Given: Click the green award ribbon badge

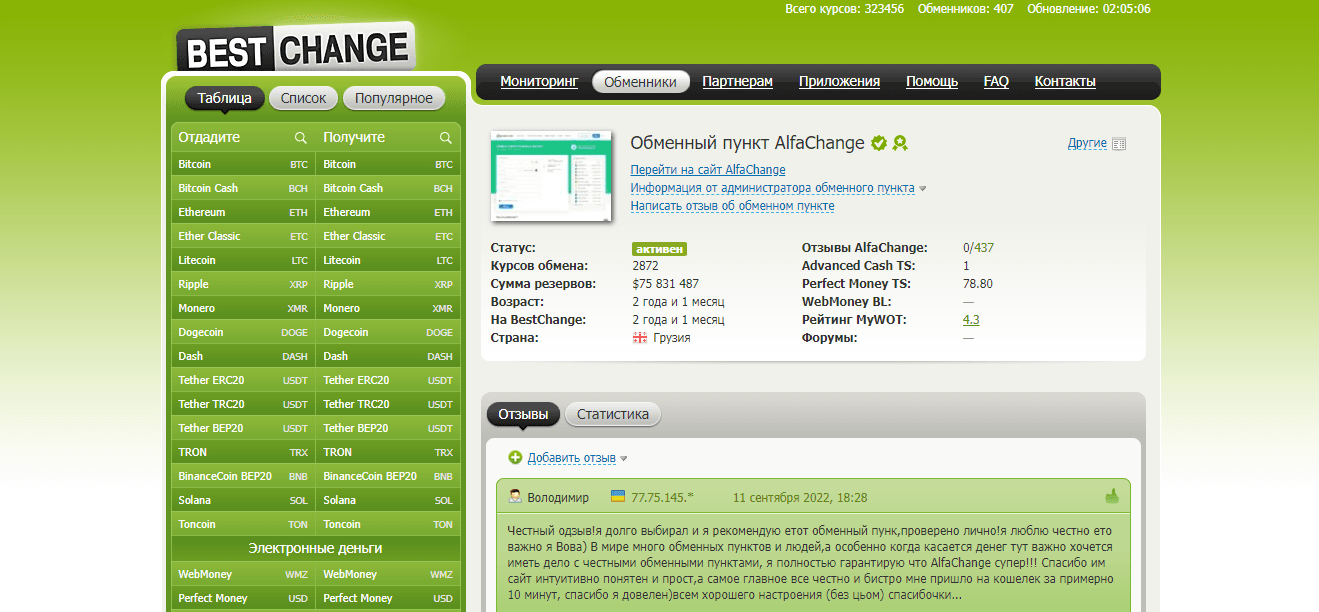Looking at the screenshot, I should 900,143.
